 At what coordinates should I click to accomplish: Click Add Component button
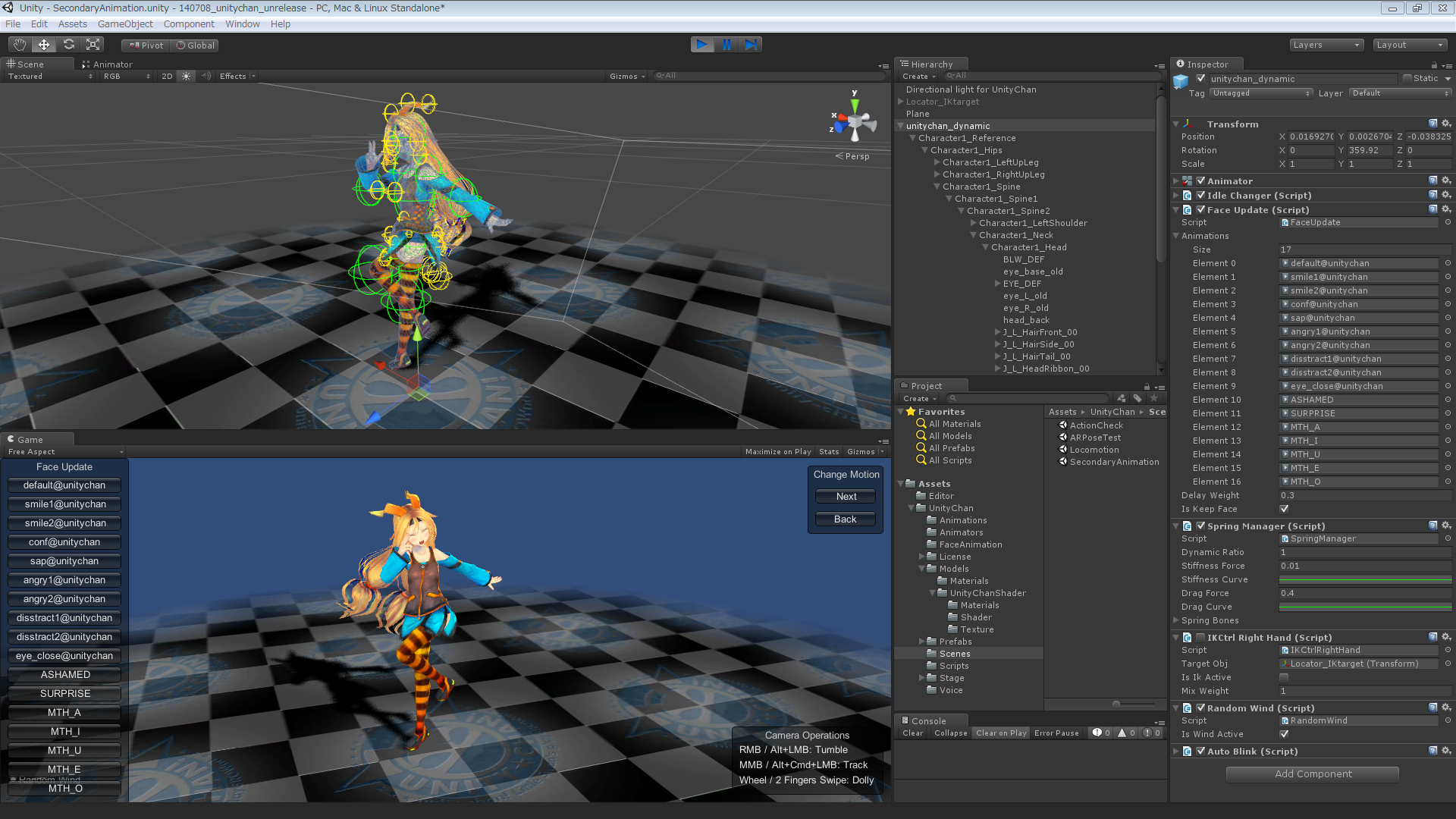1313,774
